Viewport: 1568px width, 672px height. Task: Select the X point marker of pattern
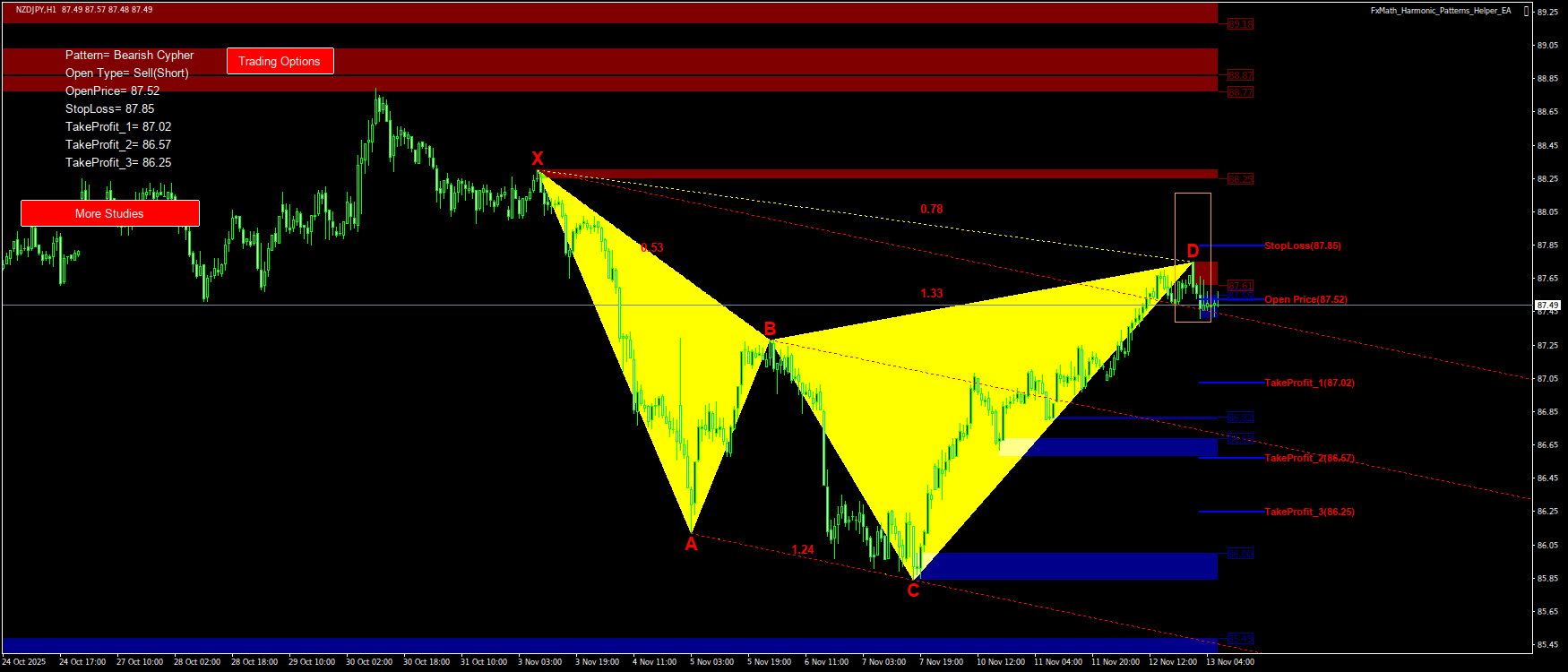538,159
